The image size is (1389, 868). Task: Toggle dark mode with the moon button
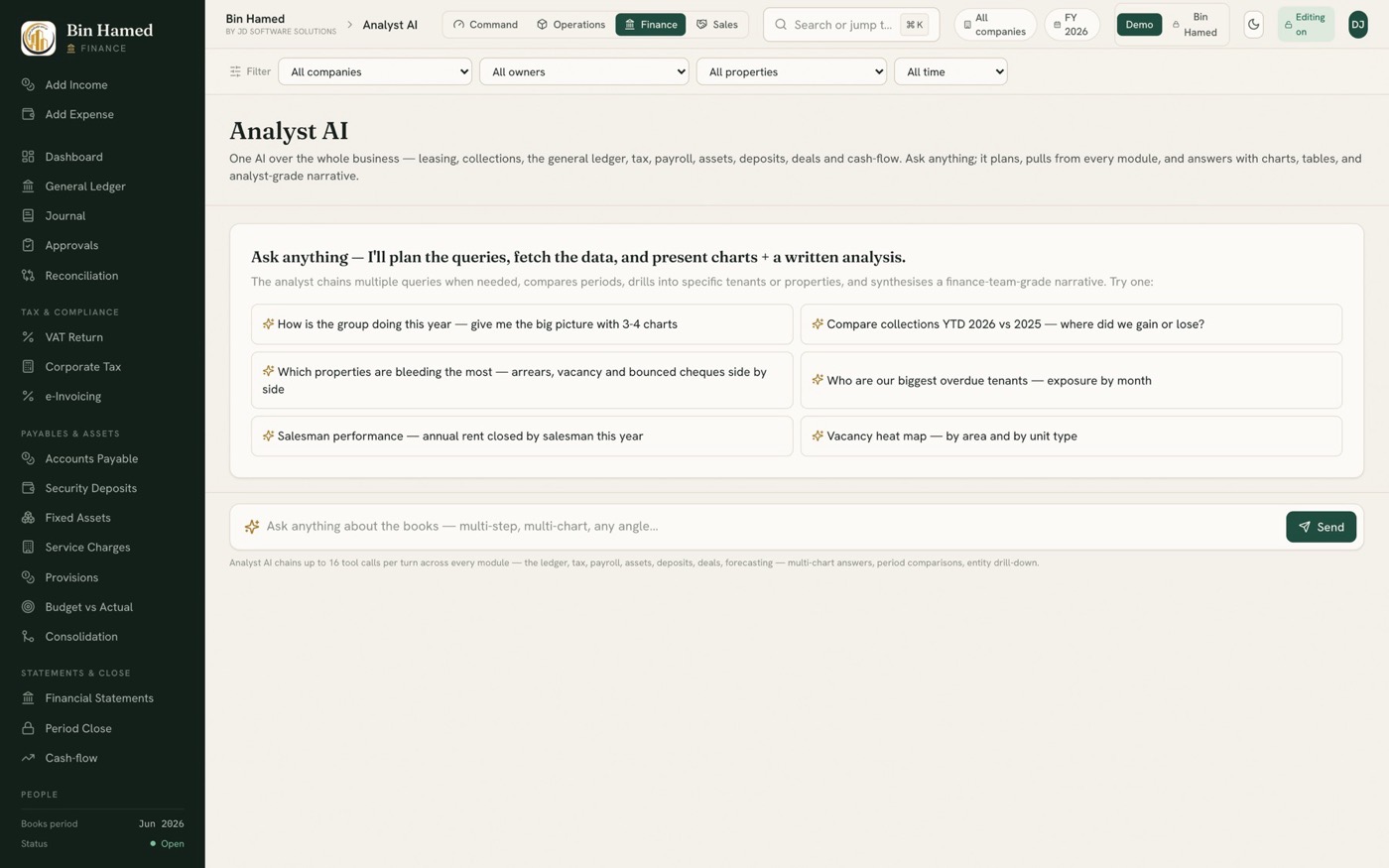pyautogui.click(x=1253, y=25)
